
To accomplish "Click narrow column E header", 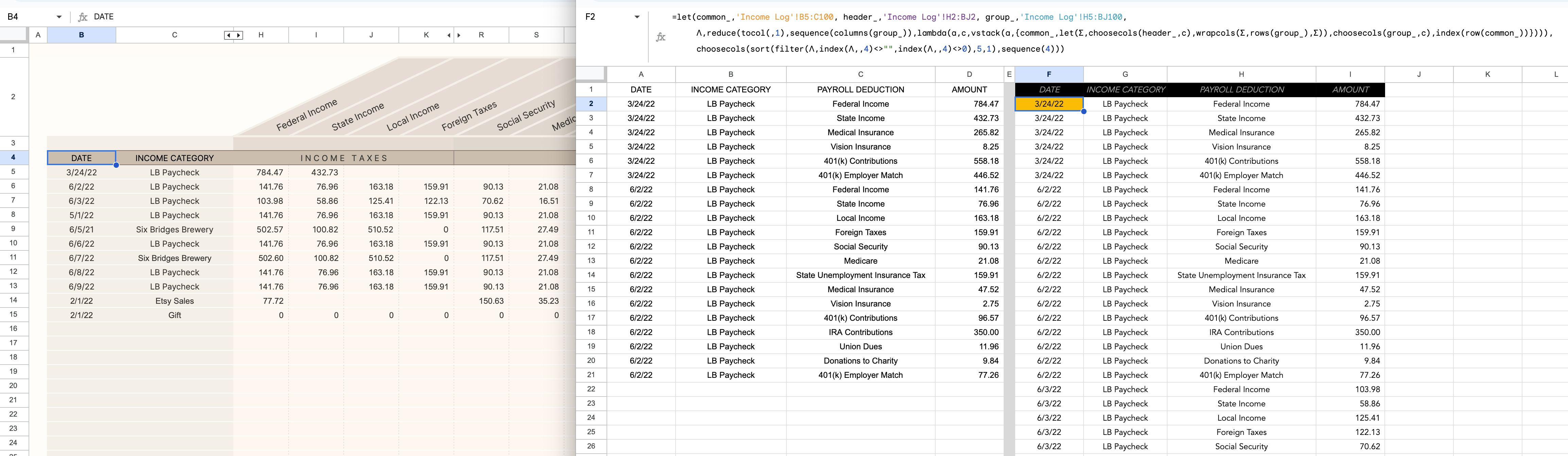I will (1009, 74).
